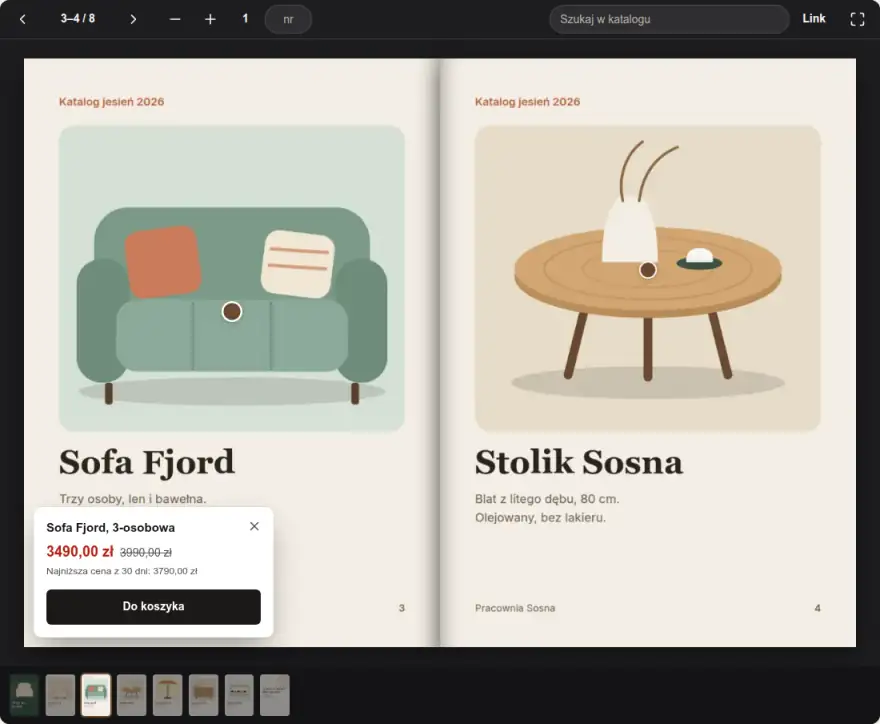Go to the previous spread arrow
This screenshot has height=724, width=880.
click(22, 19)
